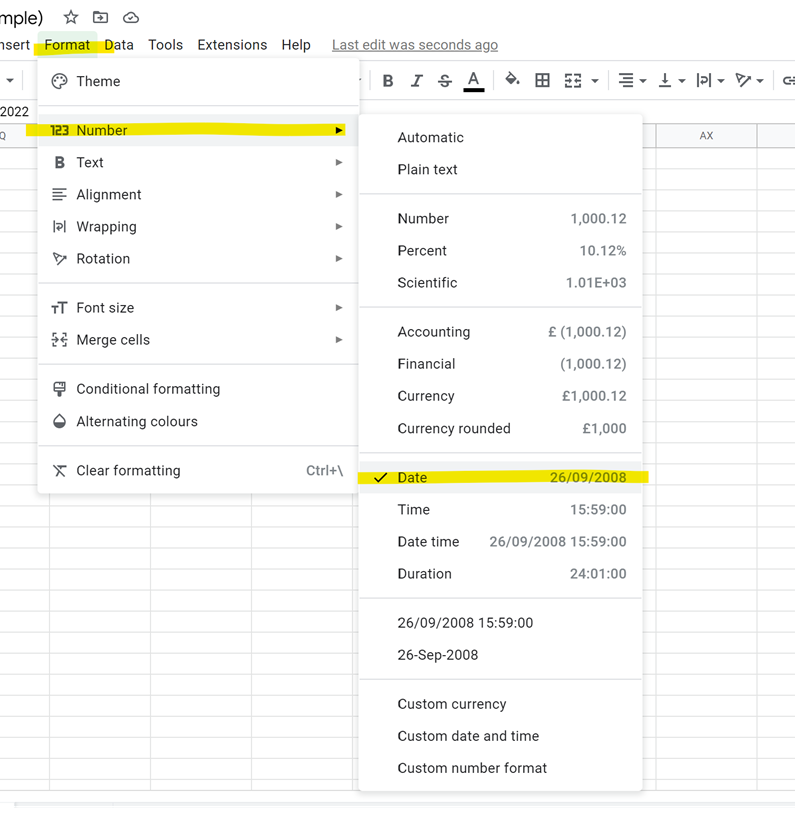Select column AX header

pyautogui.click(x=706, y=135)
